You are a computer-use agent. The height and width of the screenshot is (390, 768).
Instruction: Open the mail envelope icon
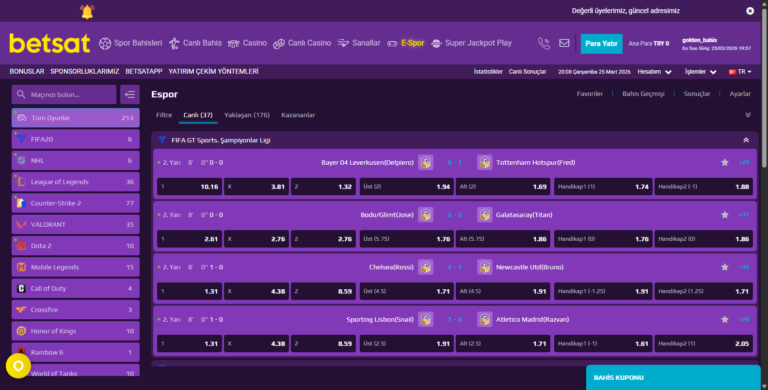(x=564, y=43)
